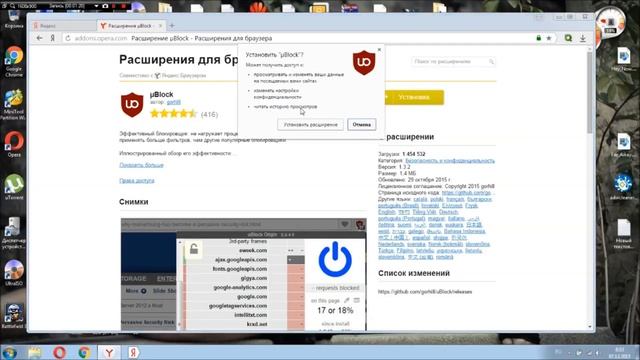Click the uBlock shield logo in dialog
The width and height of the screenshot is (640, 360).
(364, 62)
